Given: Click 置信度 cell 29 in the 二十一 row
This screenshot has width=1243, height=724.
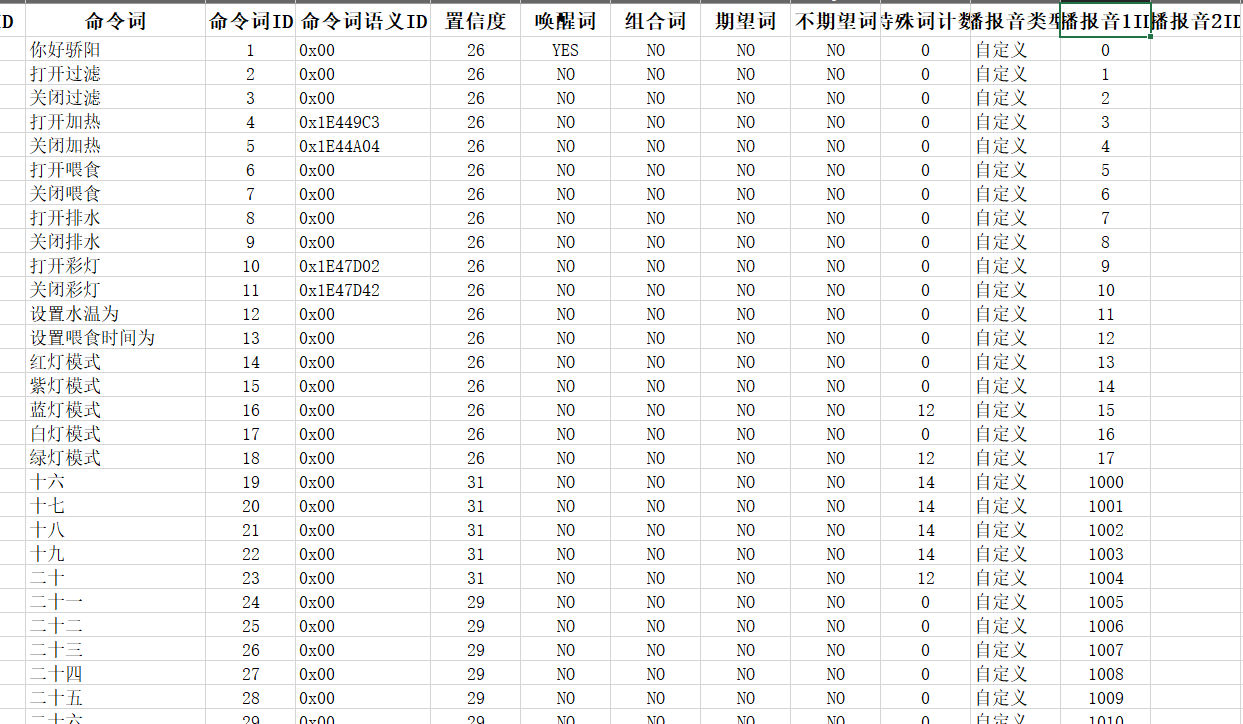Looking at the screenshot, I should (x=476, y=602).
